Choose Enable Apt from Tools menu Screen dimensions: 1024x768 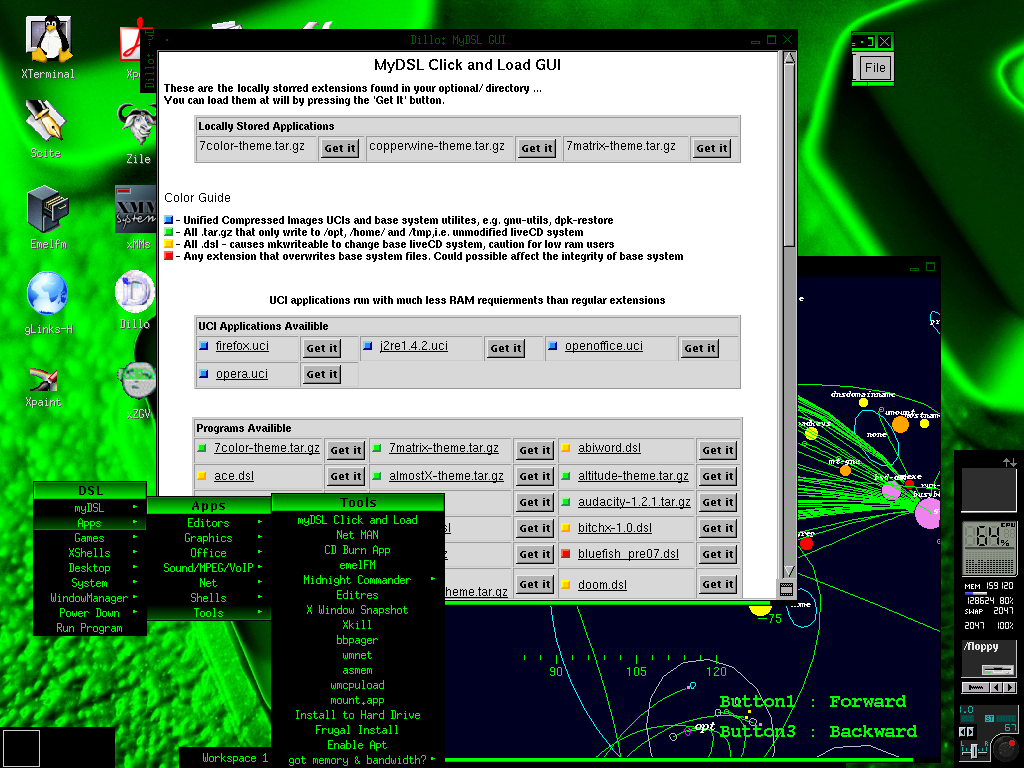pos(357,745)
